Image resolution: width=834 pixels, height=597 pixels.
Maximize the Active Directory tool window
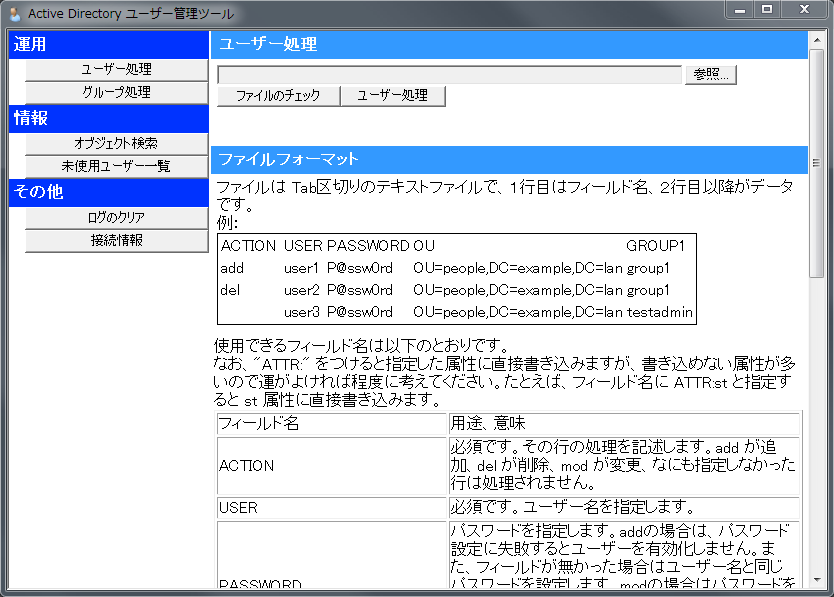click(767, 10)
